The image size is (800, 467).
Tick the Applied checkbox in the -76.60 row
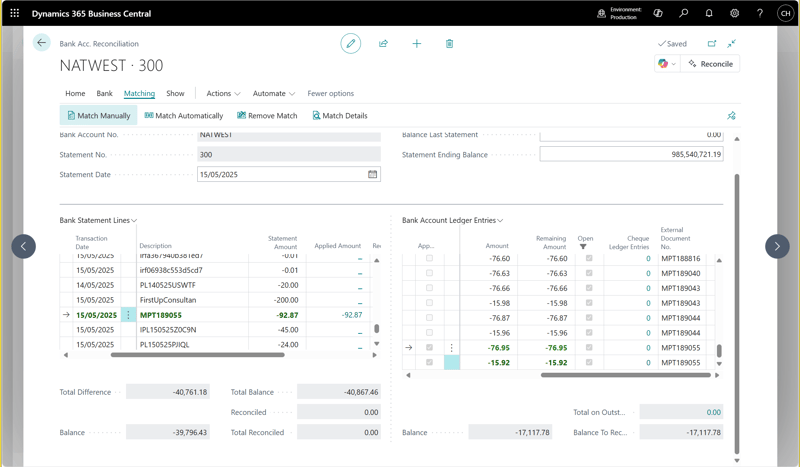tap(429, 258)
